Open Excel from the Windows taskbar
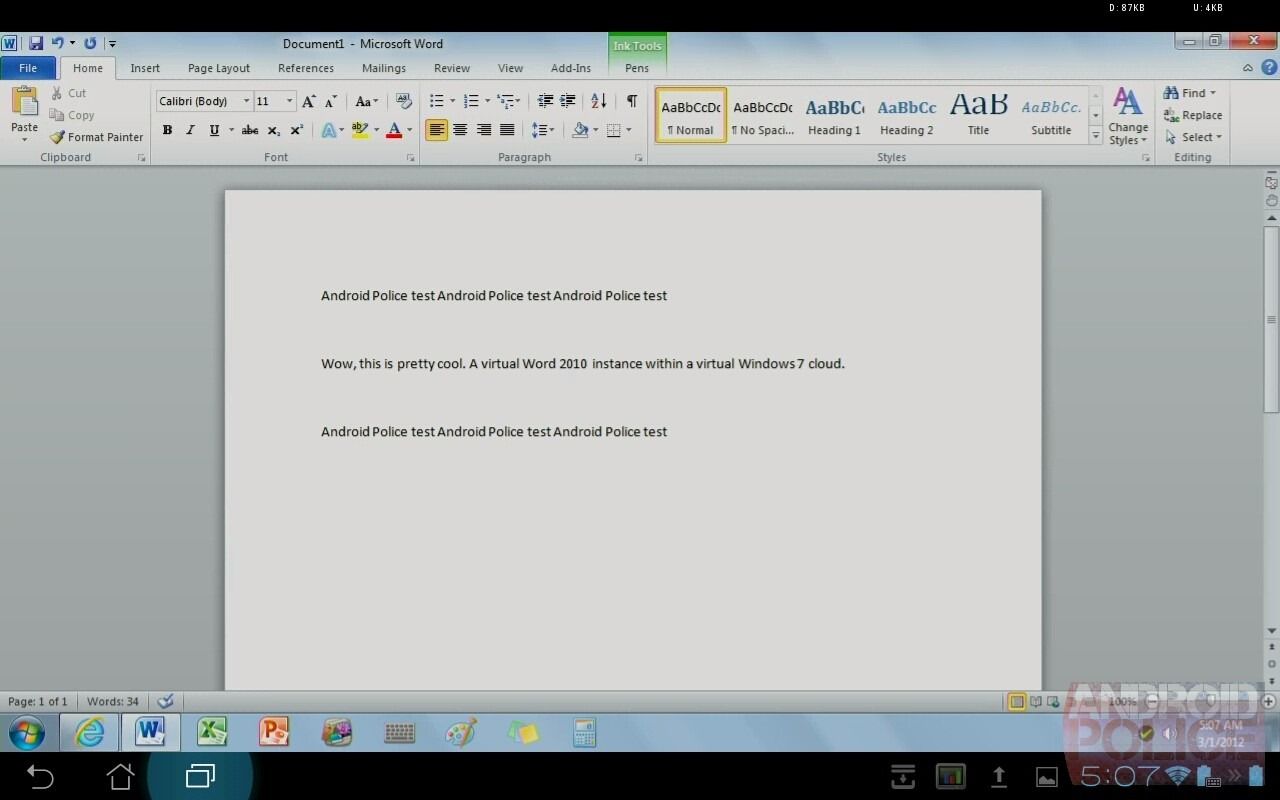The height and width of the screenshot is (800, 1280). click(x=212, y=732)
